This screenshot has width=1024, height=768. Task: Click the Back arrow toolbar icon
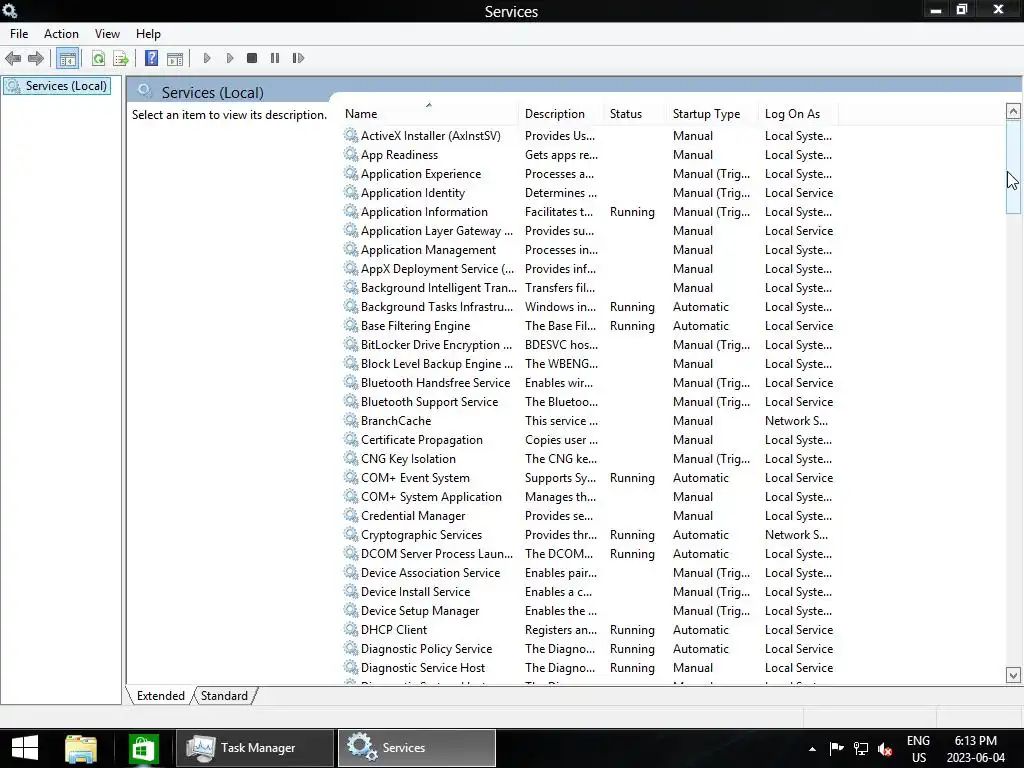(12, 58)
